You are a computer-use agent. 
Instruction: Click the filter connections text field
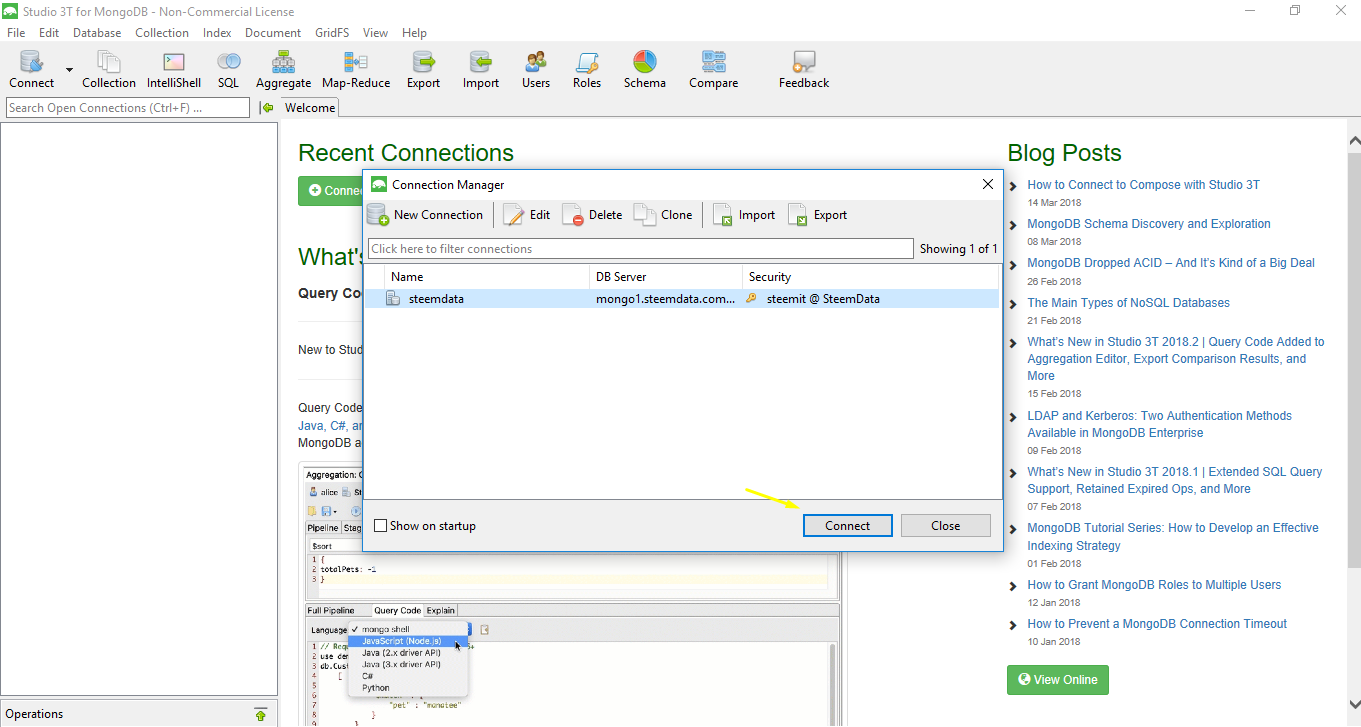(x=641, y=248)
